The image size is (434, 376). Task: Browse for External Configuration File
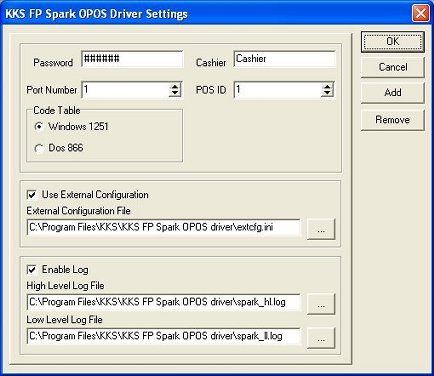321,229
